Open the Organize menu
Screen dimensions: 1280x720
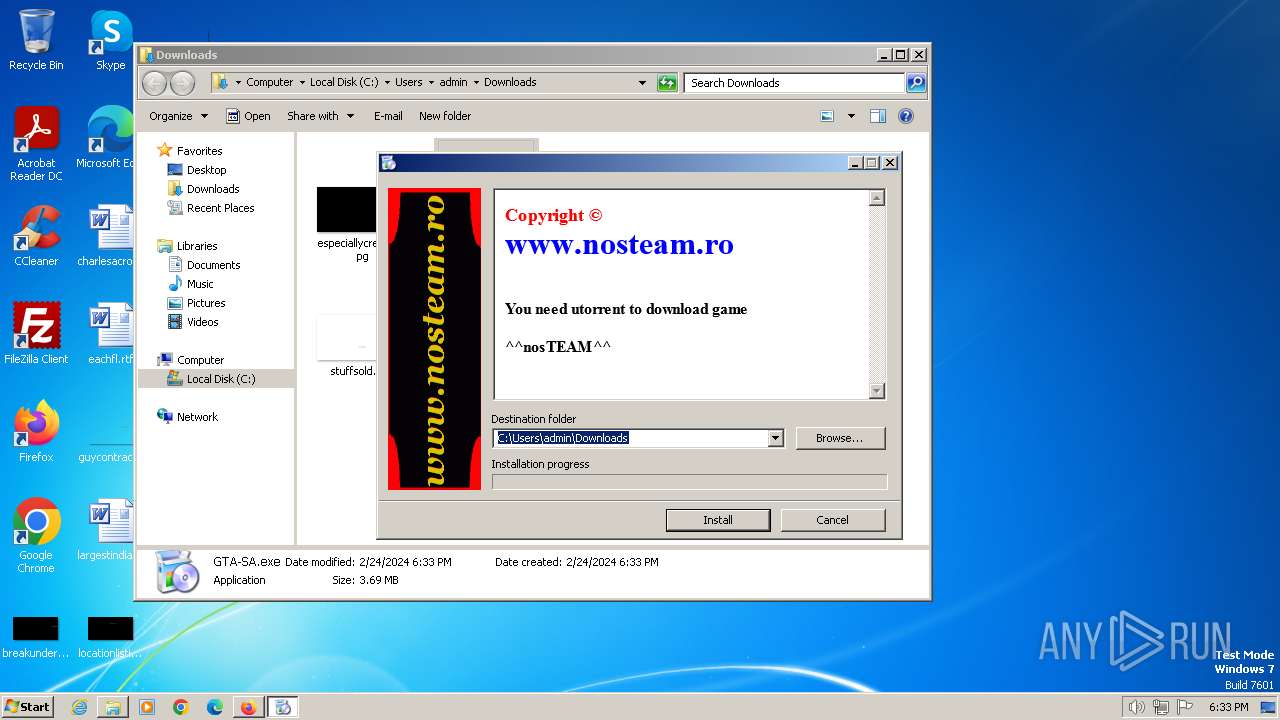[178, 116]
